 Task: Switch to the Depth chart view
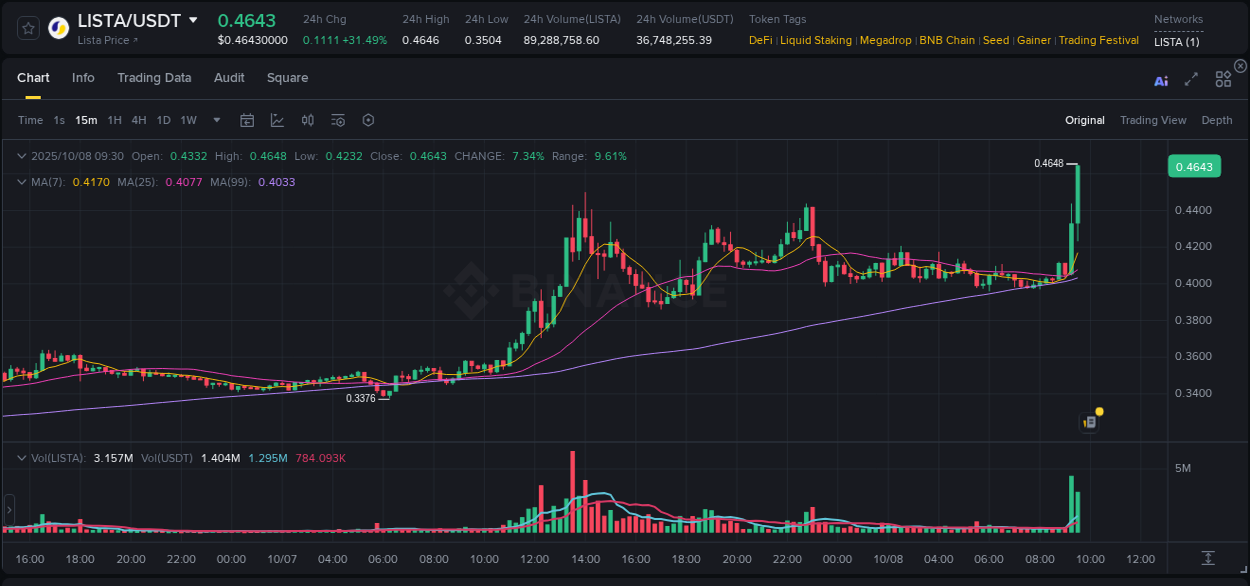coord(1217,120)
